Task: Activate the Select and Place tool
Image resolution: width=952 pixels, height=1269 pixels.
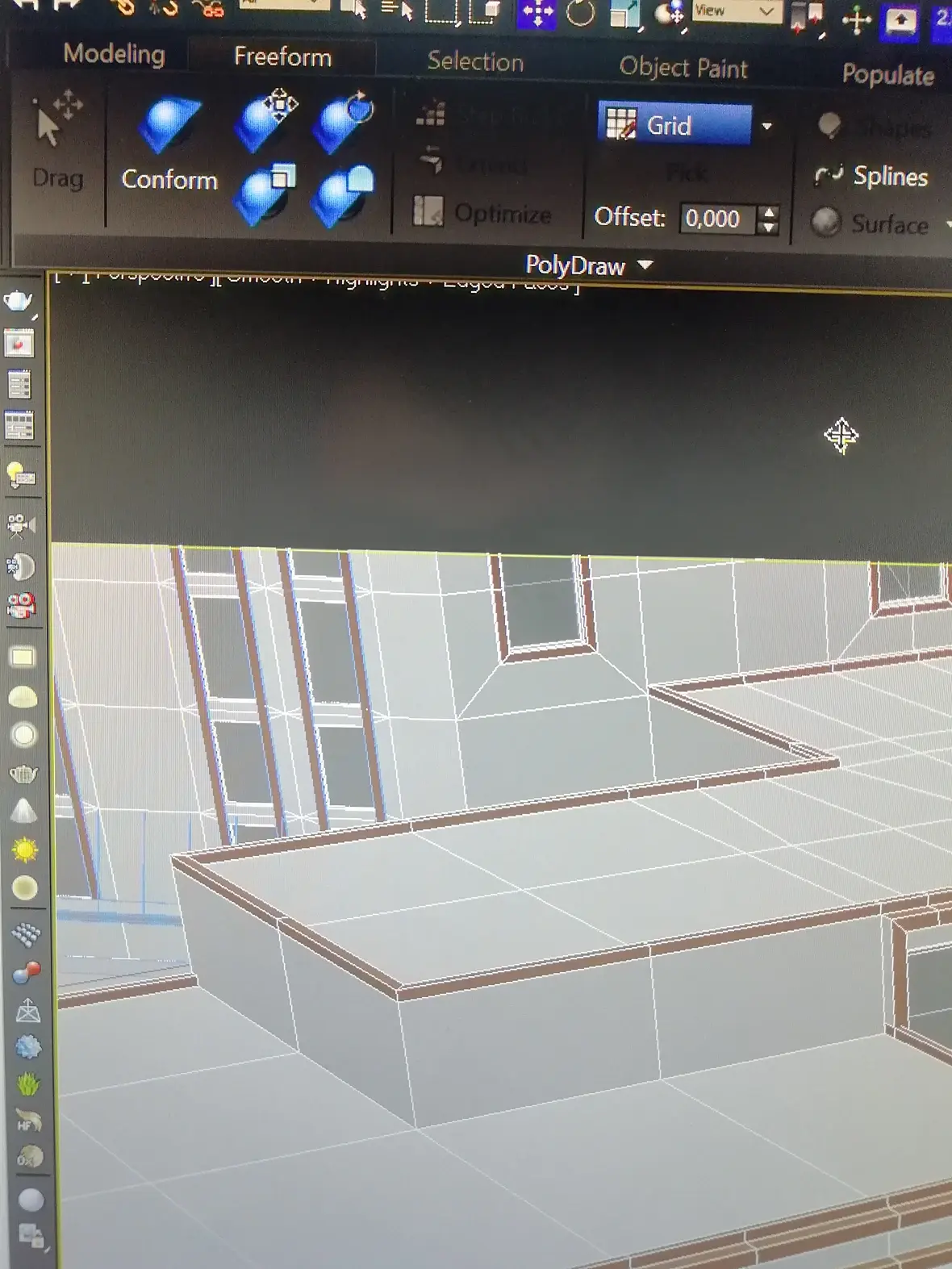Action: [671, 15]
